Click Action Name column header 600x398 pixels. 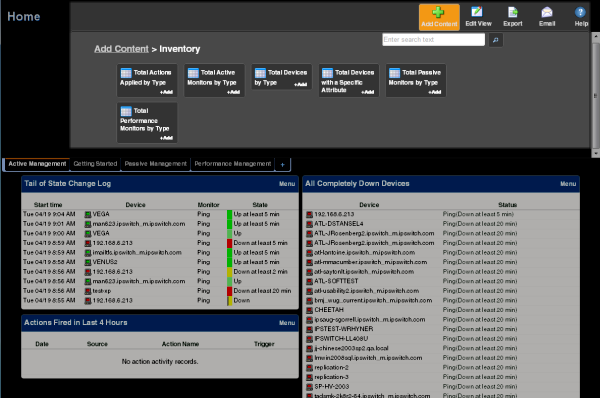[180, 344]
